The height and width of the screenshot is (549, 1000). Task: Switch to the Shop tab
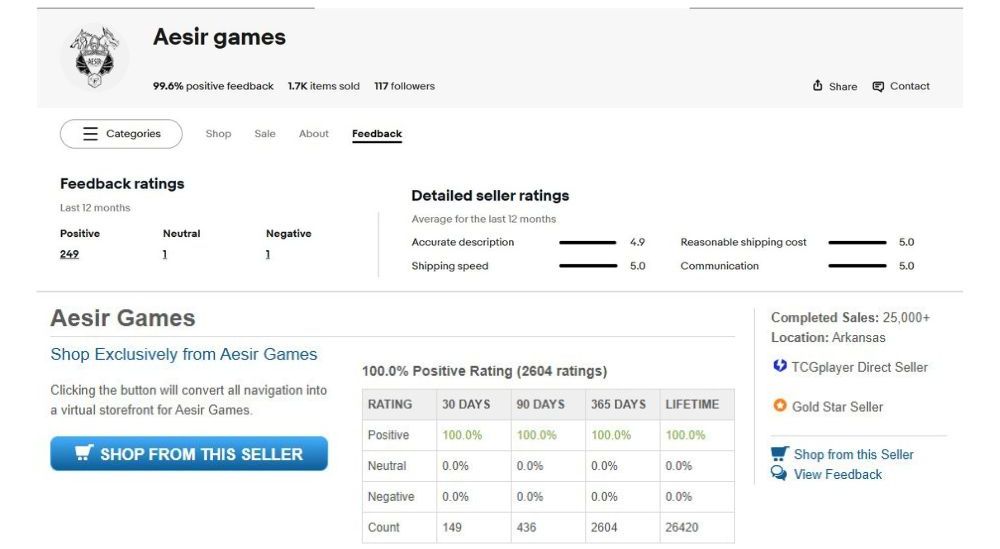218,134
